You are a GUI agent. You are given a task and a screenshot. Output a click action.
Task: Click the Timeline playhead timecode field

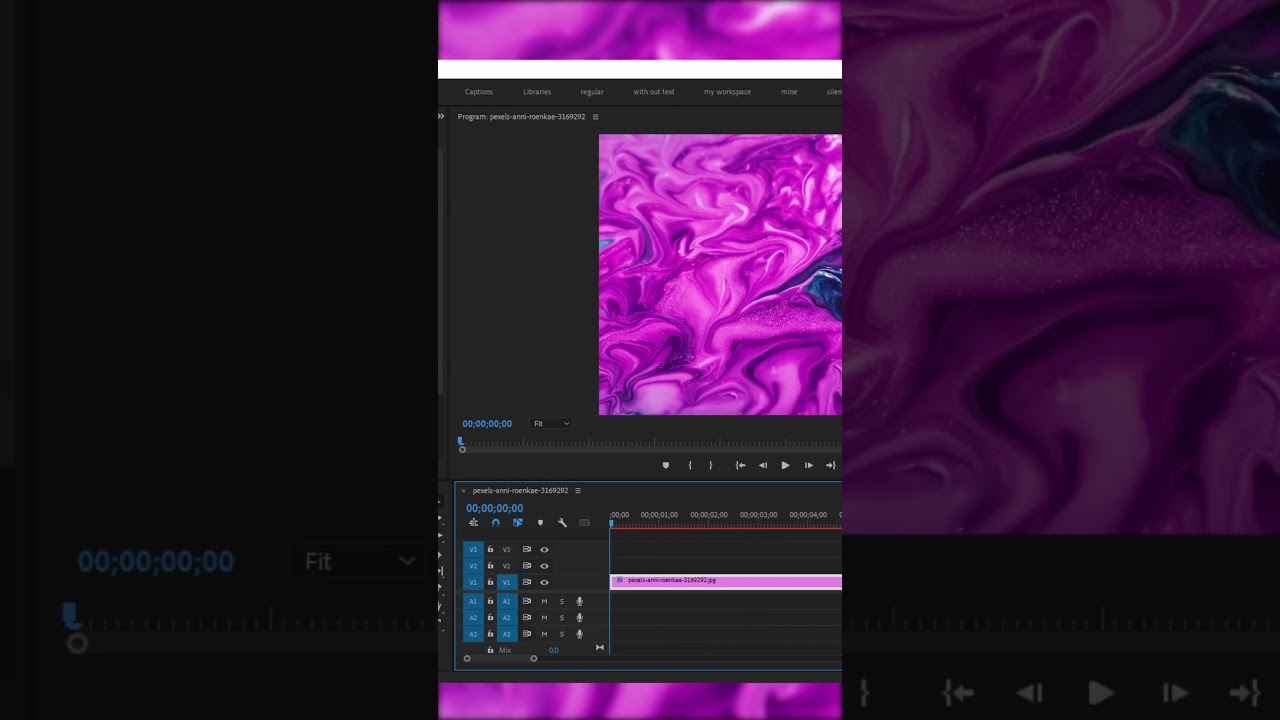click(494, 508)
